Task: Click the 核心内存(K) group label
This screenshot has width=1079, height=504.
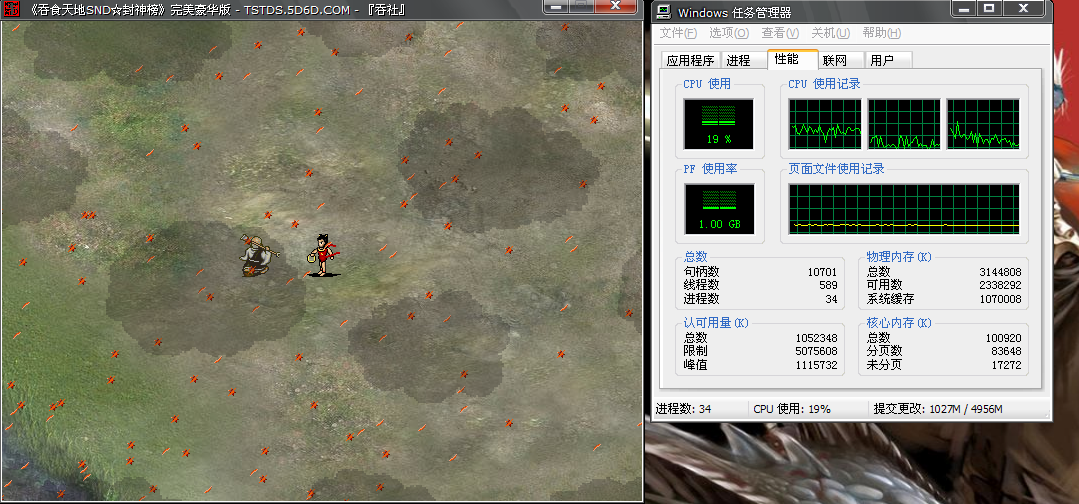Action: pyautogui.click(x=899, y=323)
